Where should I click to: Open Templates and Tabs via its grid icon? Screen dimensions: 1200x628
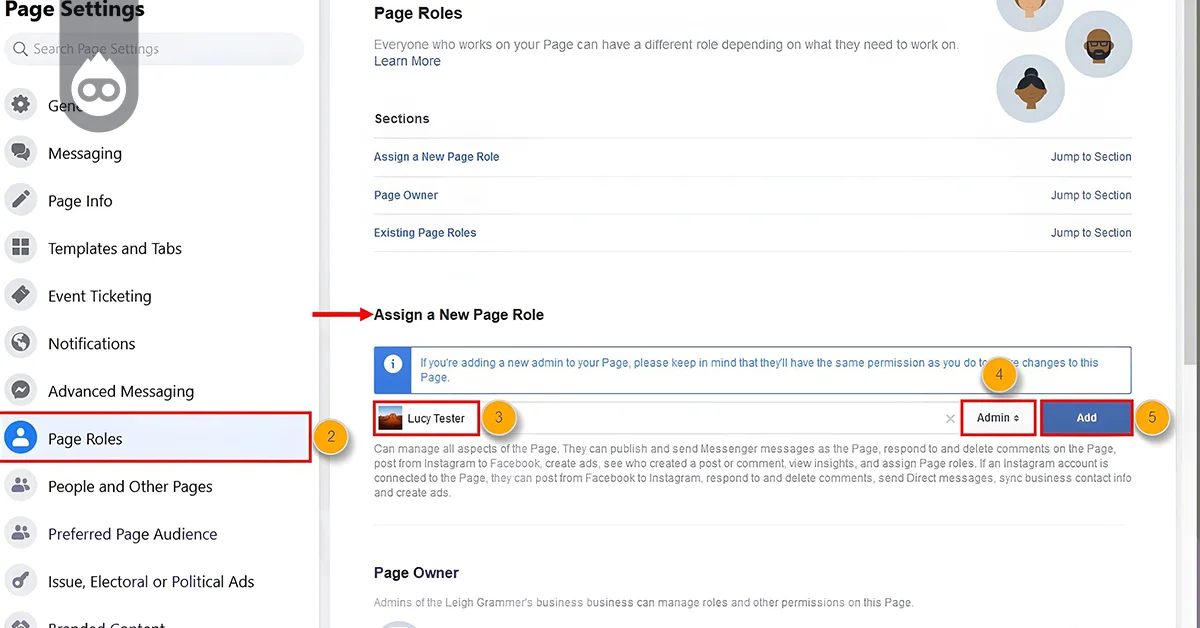point(21,248)
